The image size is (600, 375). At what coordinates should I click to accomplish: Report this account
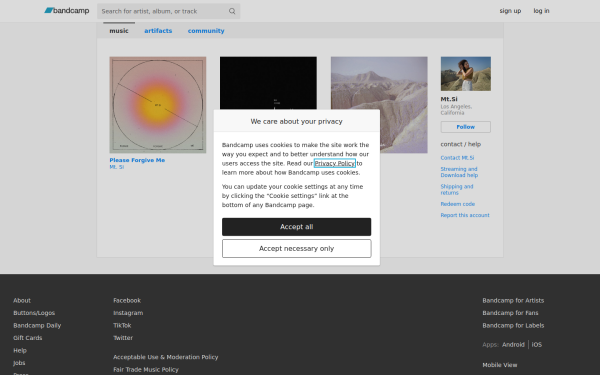(465, 215)
